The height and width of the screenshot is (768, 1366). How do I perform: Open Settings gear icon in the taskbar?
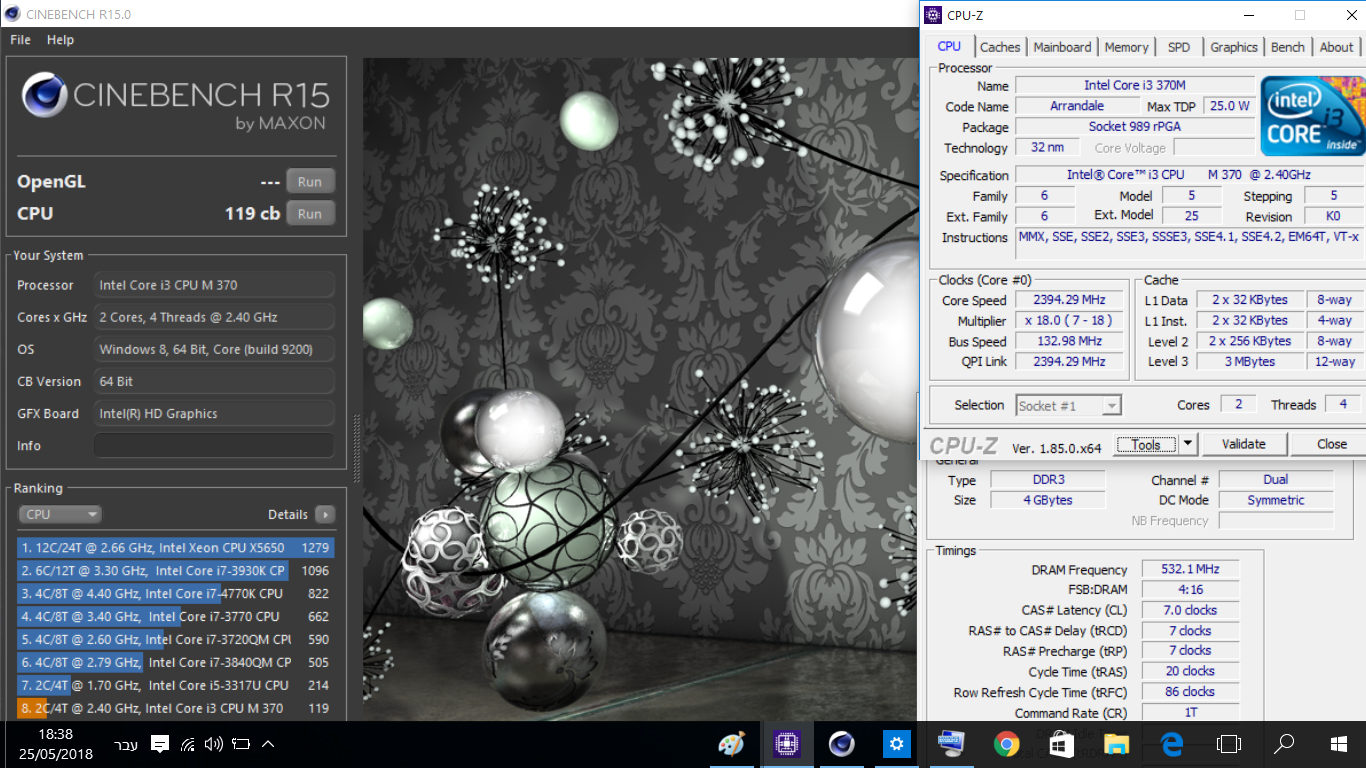897,744
